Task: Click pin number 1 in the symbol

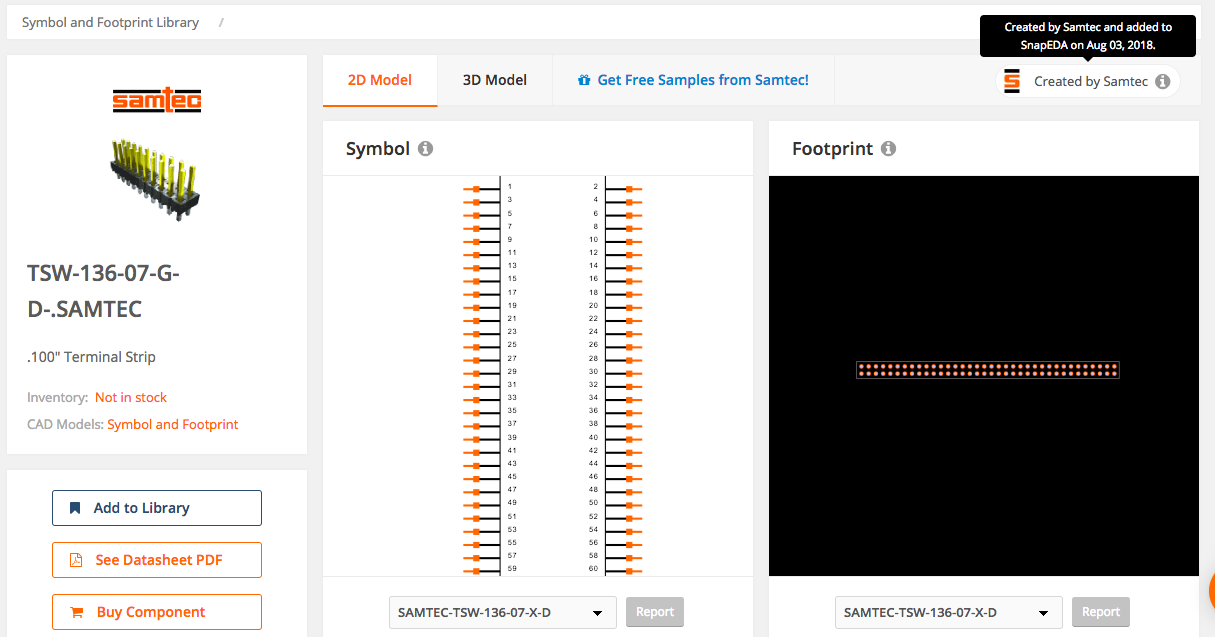Action: coord(510,187)
